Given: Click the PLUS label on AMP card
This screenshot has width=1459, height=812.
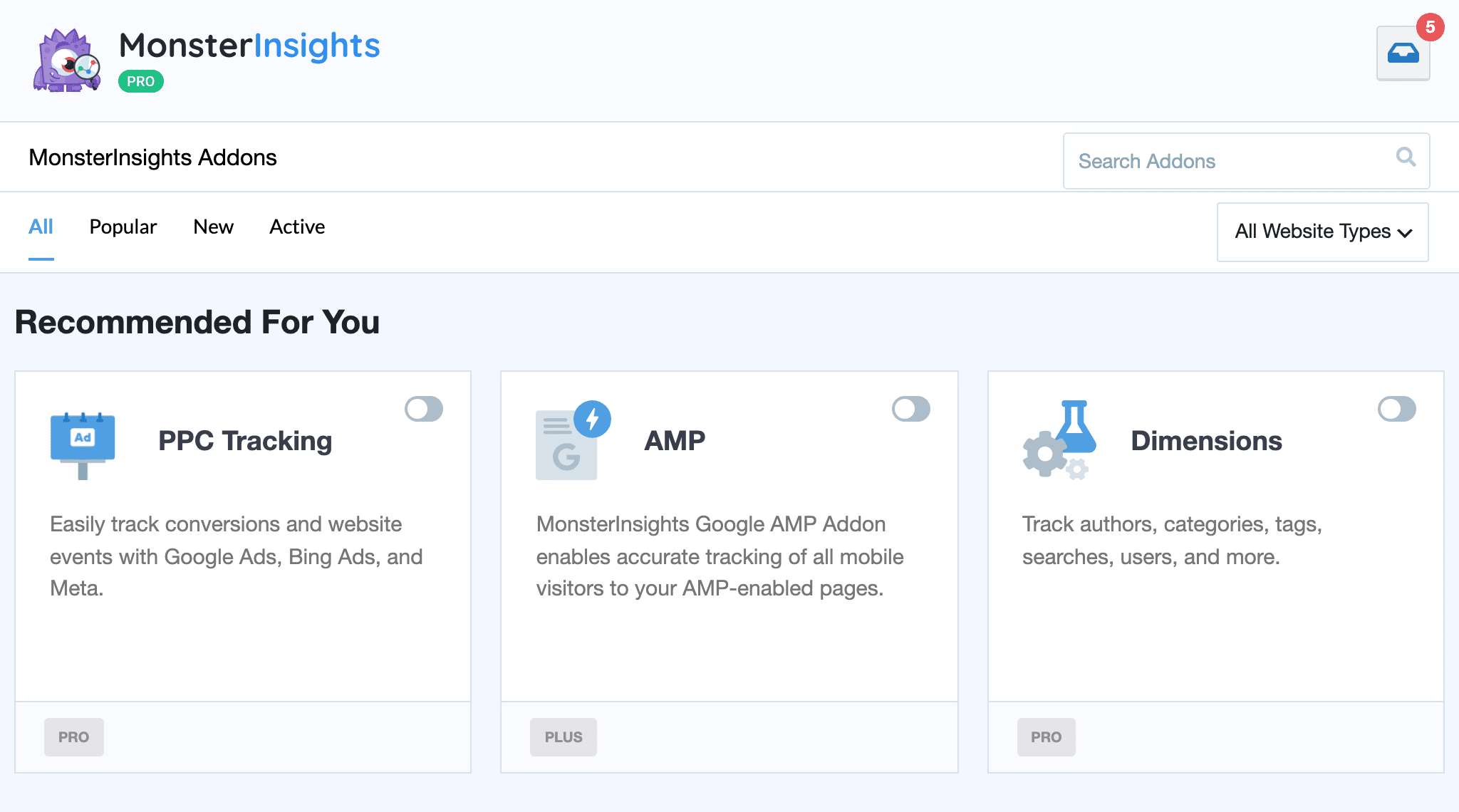Looking at the screenshot, I should [x=564, y=737].
